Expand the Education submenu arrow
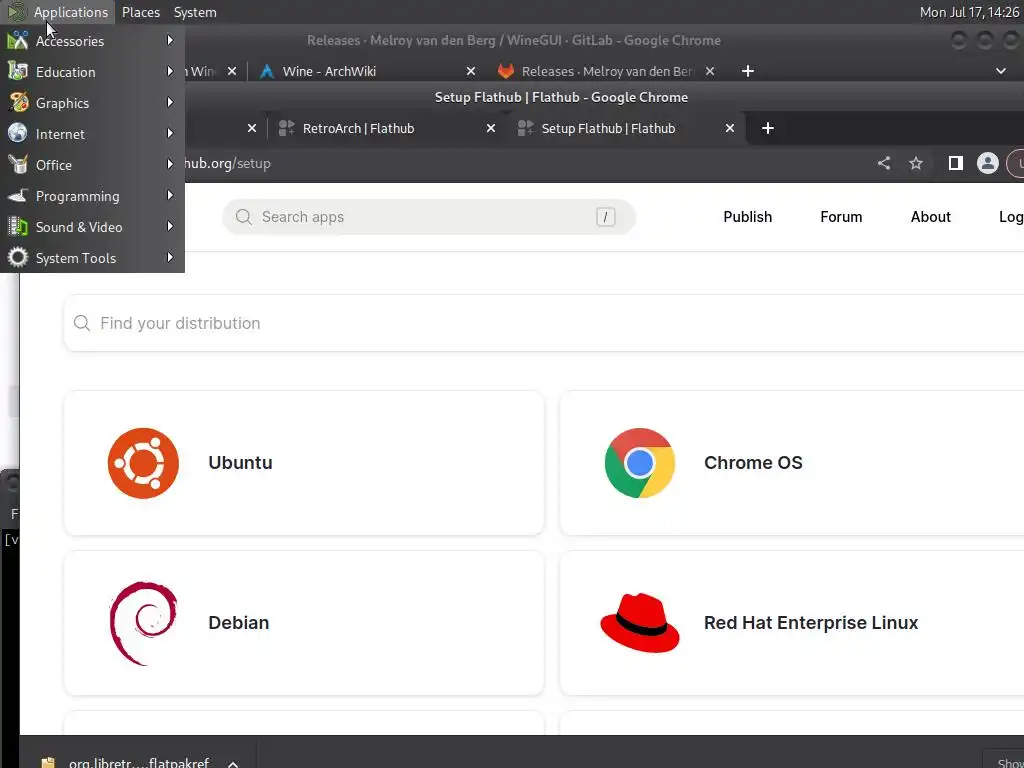 tap(170, 71)
